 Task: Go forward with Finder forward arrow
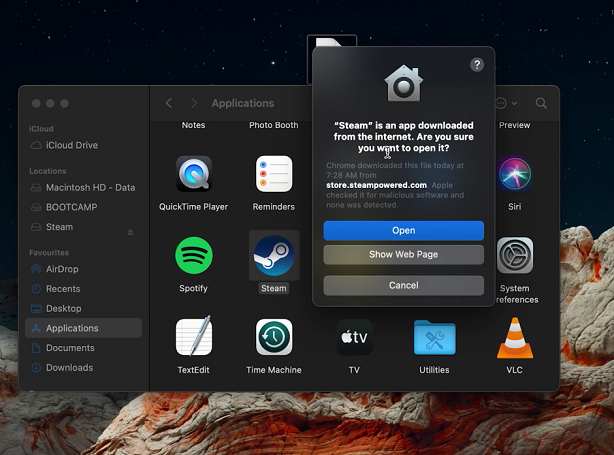pos(194,103)
